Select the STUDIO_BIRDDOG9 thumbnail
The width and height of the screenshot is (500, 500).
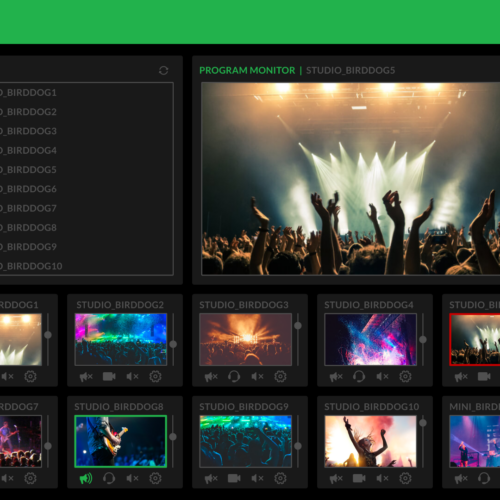(246, 441)
